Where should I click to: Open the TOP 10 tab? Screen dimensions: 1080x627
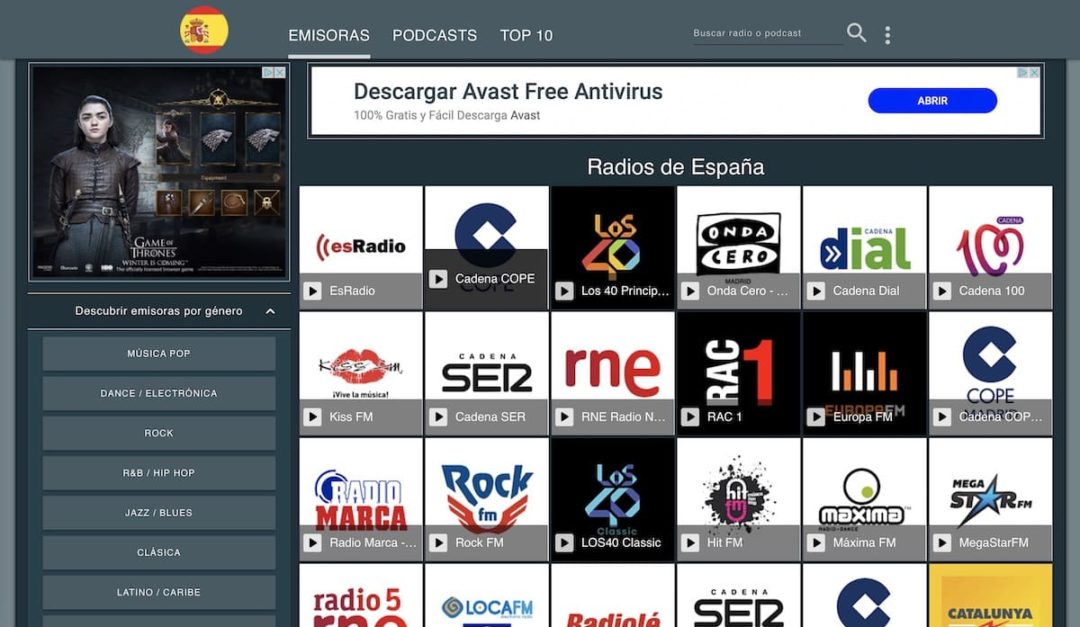[526, 35]
